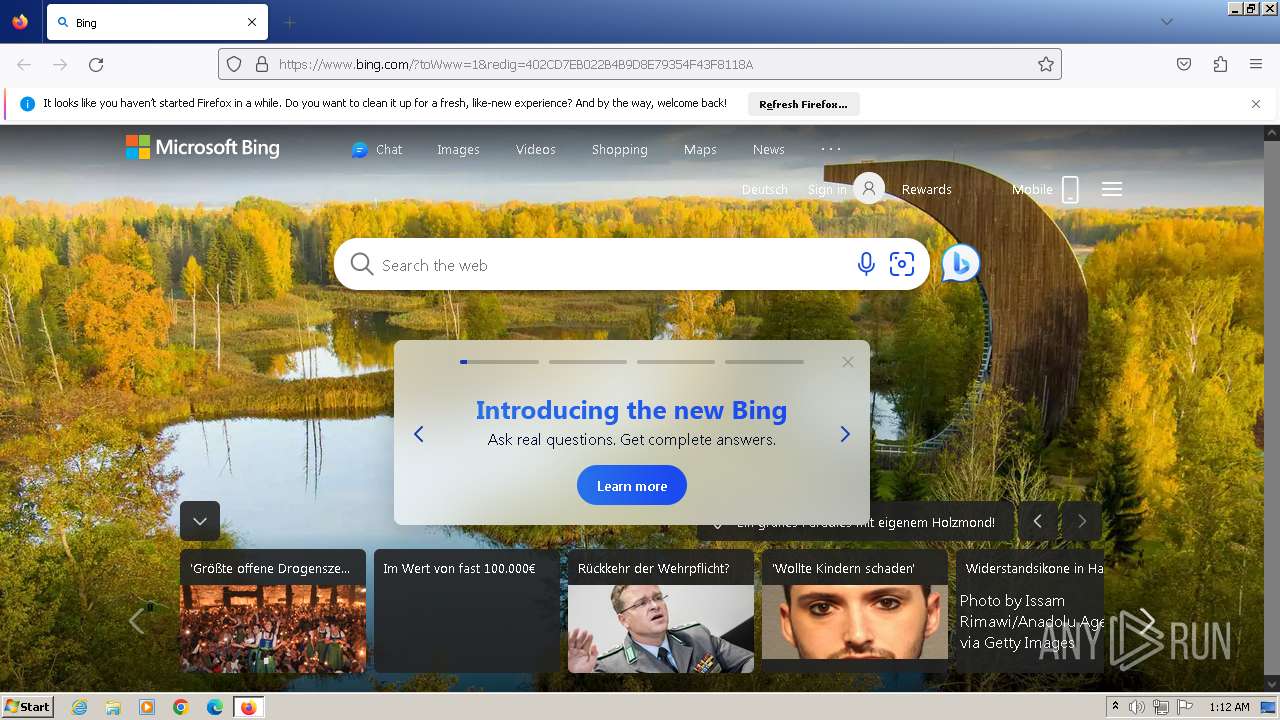
Task: Click the image location info caption
Action: [856, 522]
